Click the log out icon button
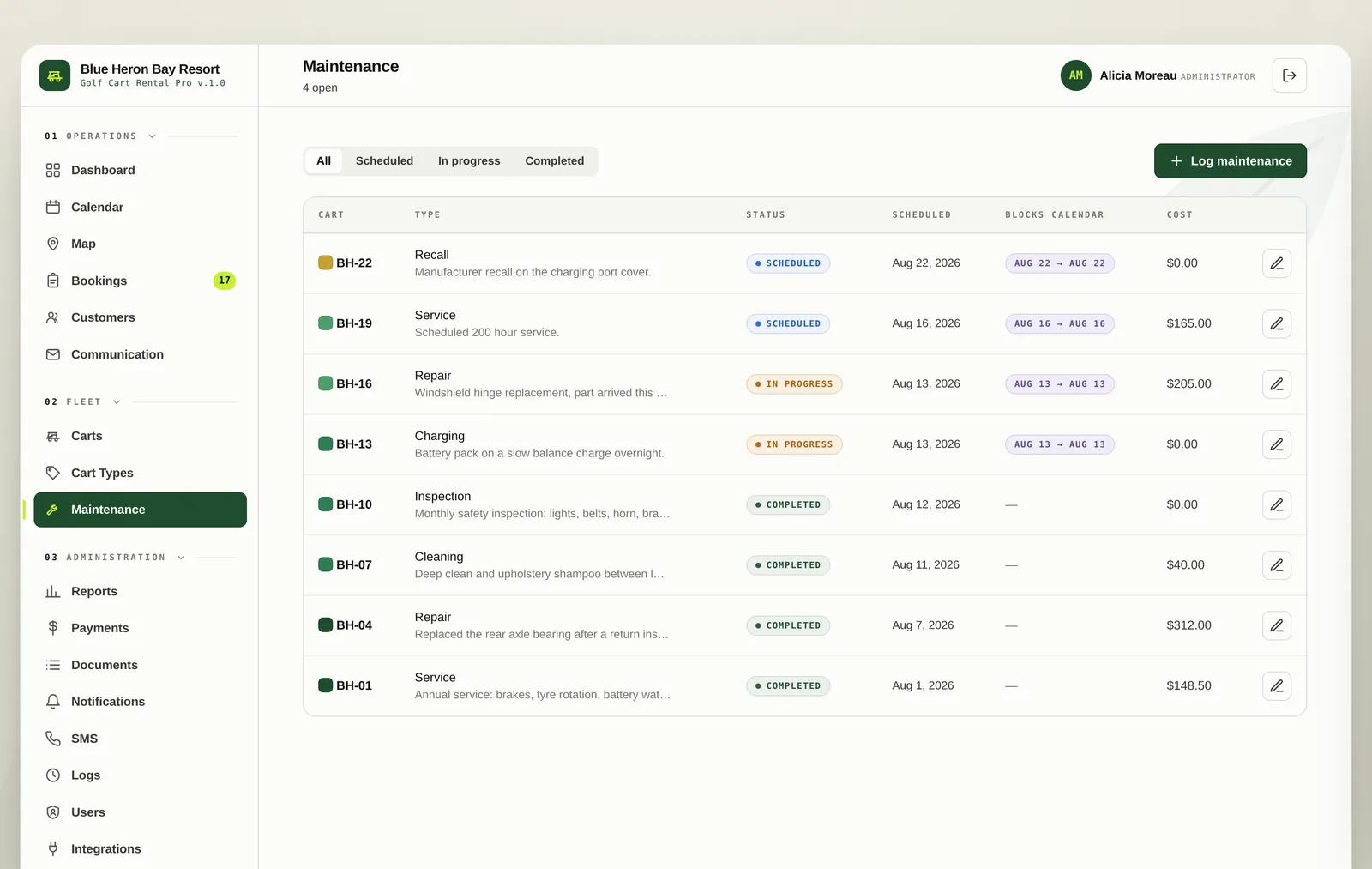1372x869 pixels. (1290, 75)
